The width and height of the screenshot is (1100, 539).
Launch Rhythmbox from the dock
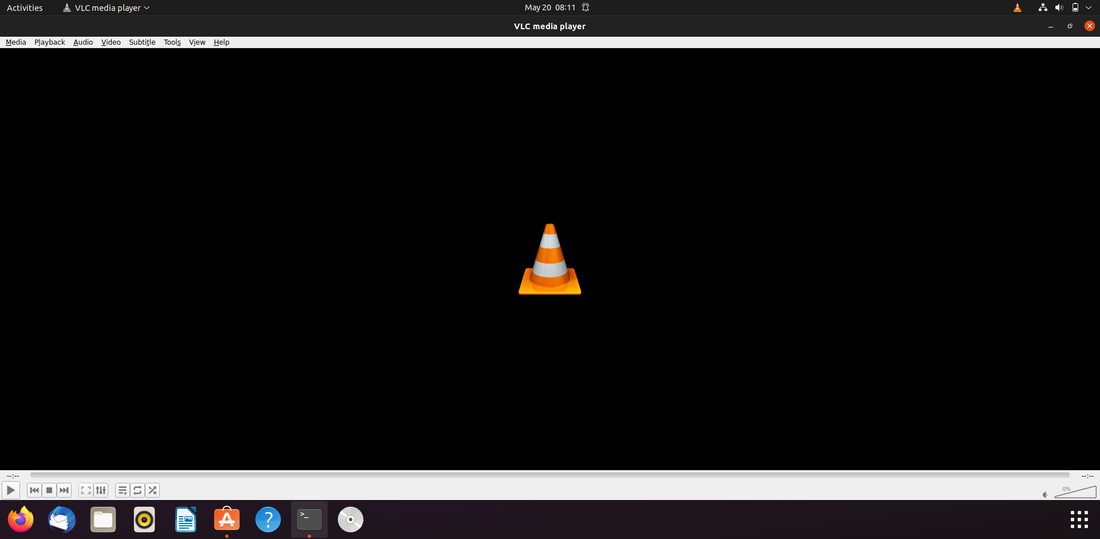pos(145,519)
